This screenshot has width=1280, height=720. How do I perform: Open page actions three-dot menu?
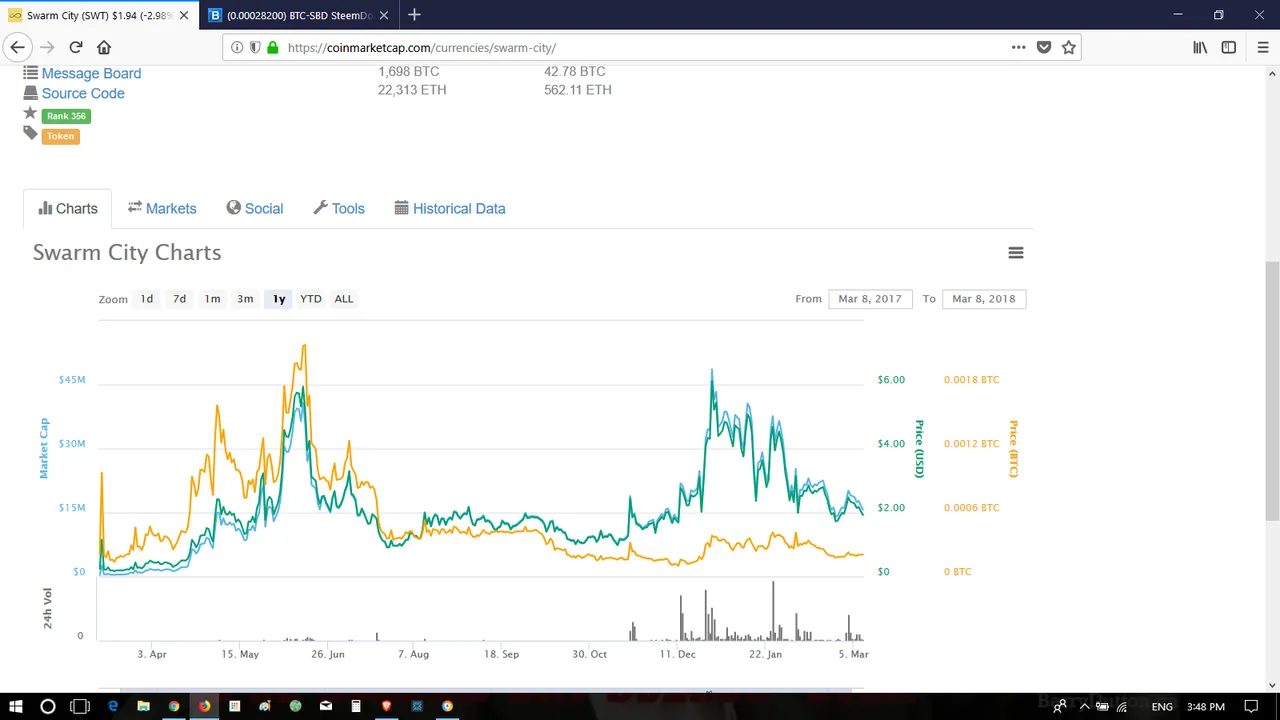pyautogui.click(x=1018, y=47)
